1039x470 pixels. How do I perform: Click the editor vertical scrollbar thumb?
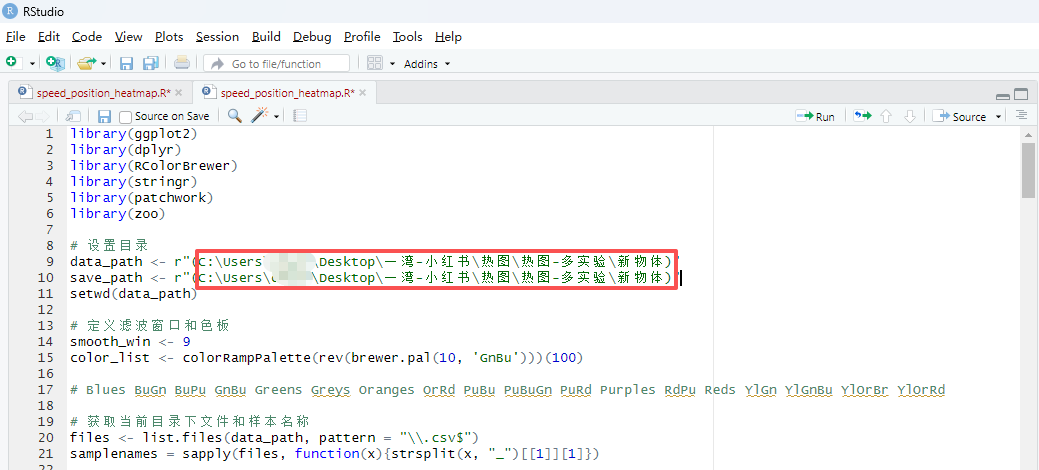[x=1028, y=170]
